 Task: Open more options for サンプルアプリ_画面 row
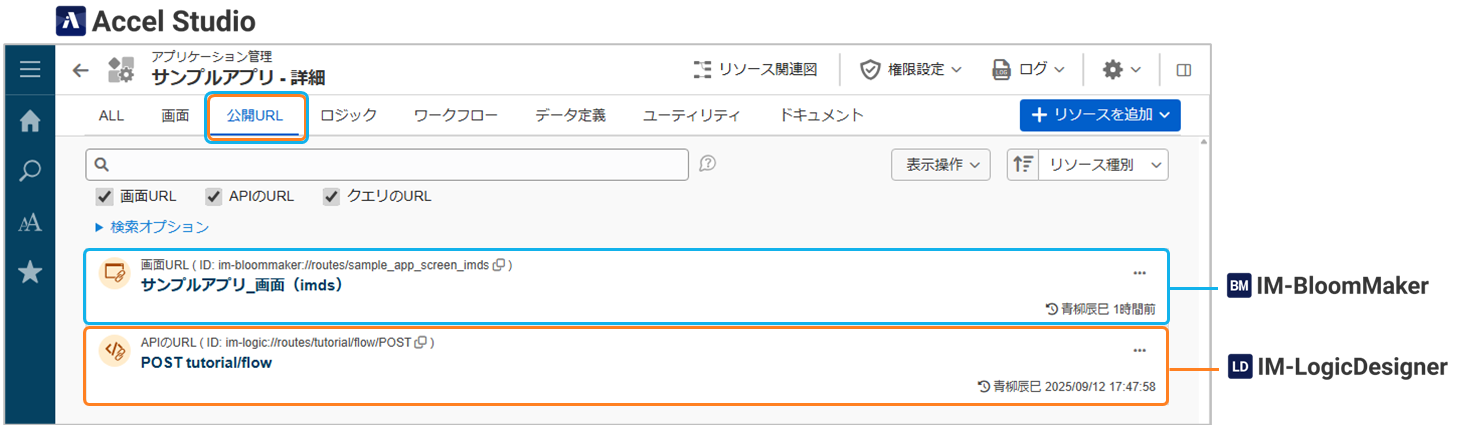1139,272
